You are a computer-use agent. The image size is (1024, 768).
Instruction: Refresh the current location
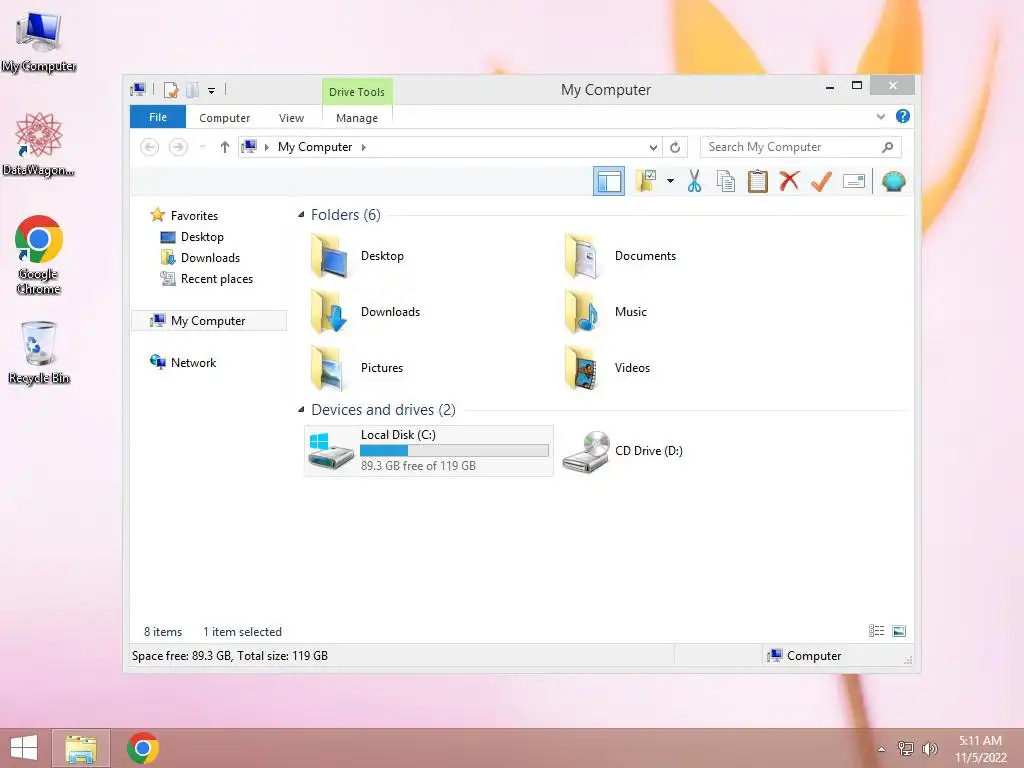[675, 147]
